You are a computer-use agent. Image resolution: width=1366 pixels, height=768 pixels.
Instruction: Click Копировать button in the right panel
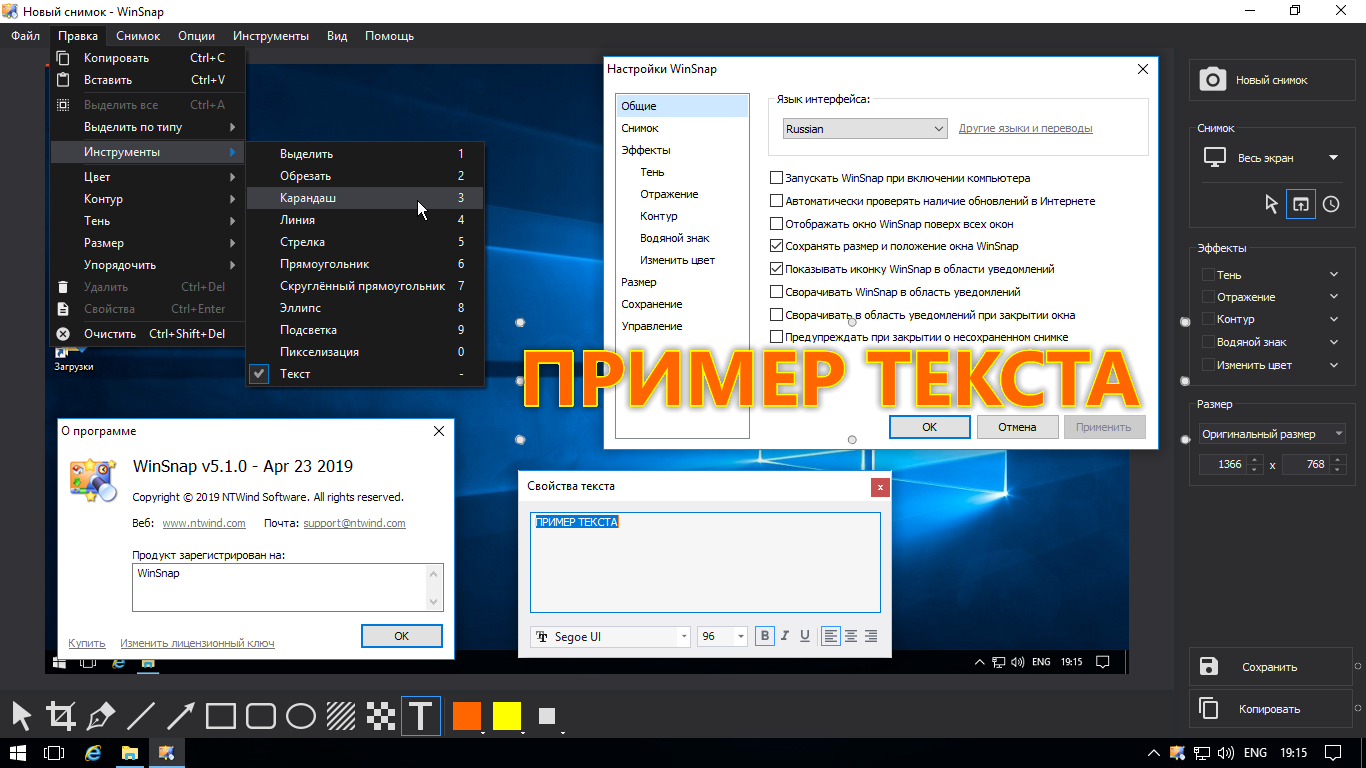tap(1272, 709)
